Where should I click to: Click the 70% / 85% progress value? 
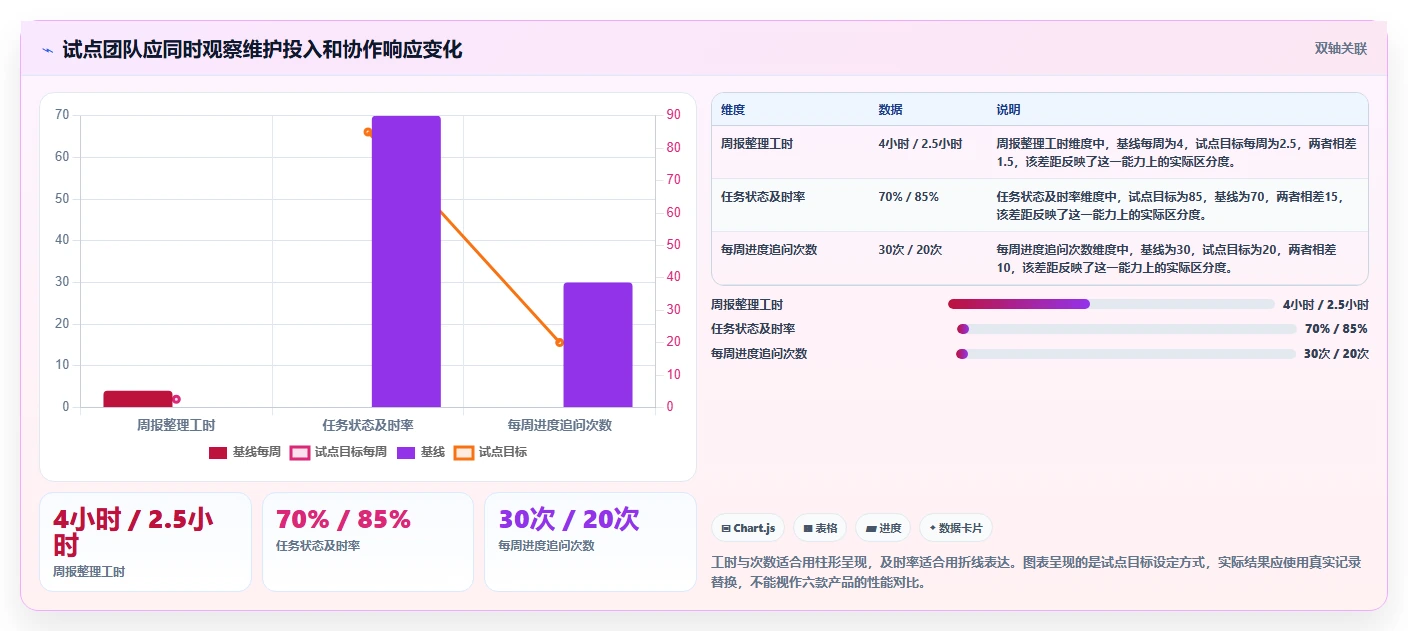1336,328
